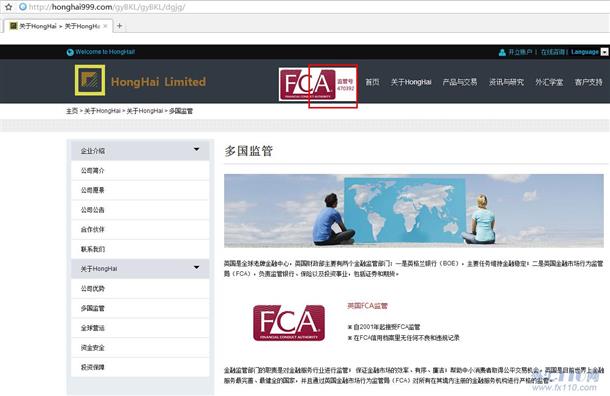The width and height of the screenshot is (610, 396).
Task: Open 客户支持 in navigation menu
Action: [x=588, y=82]
